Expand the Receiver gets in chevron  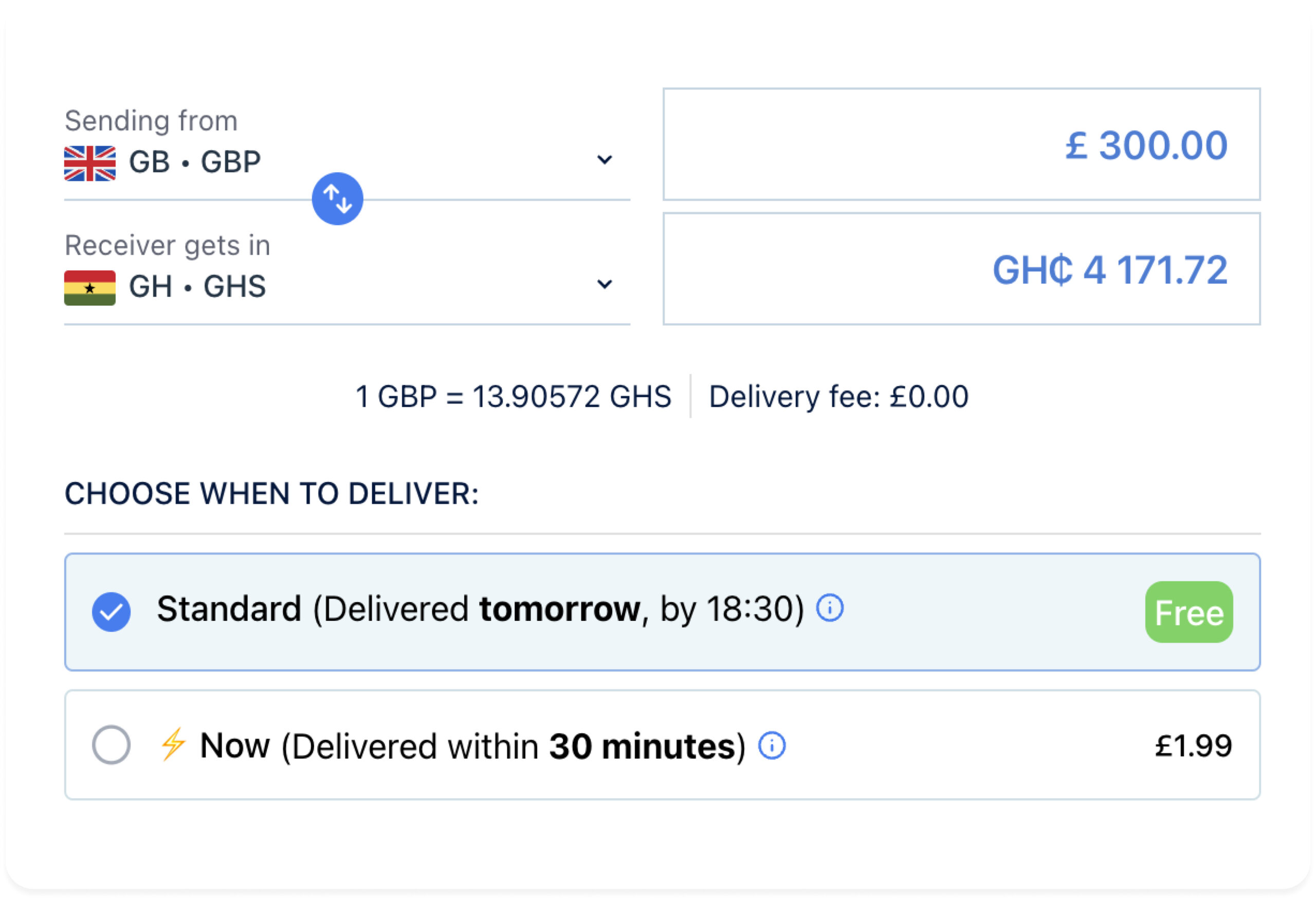605,284
